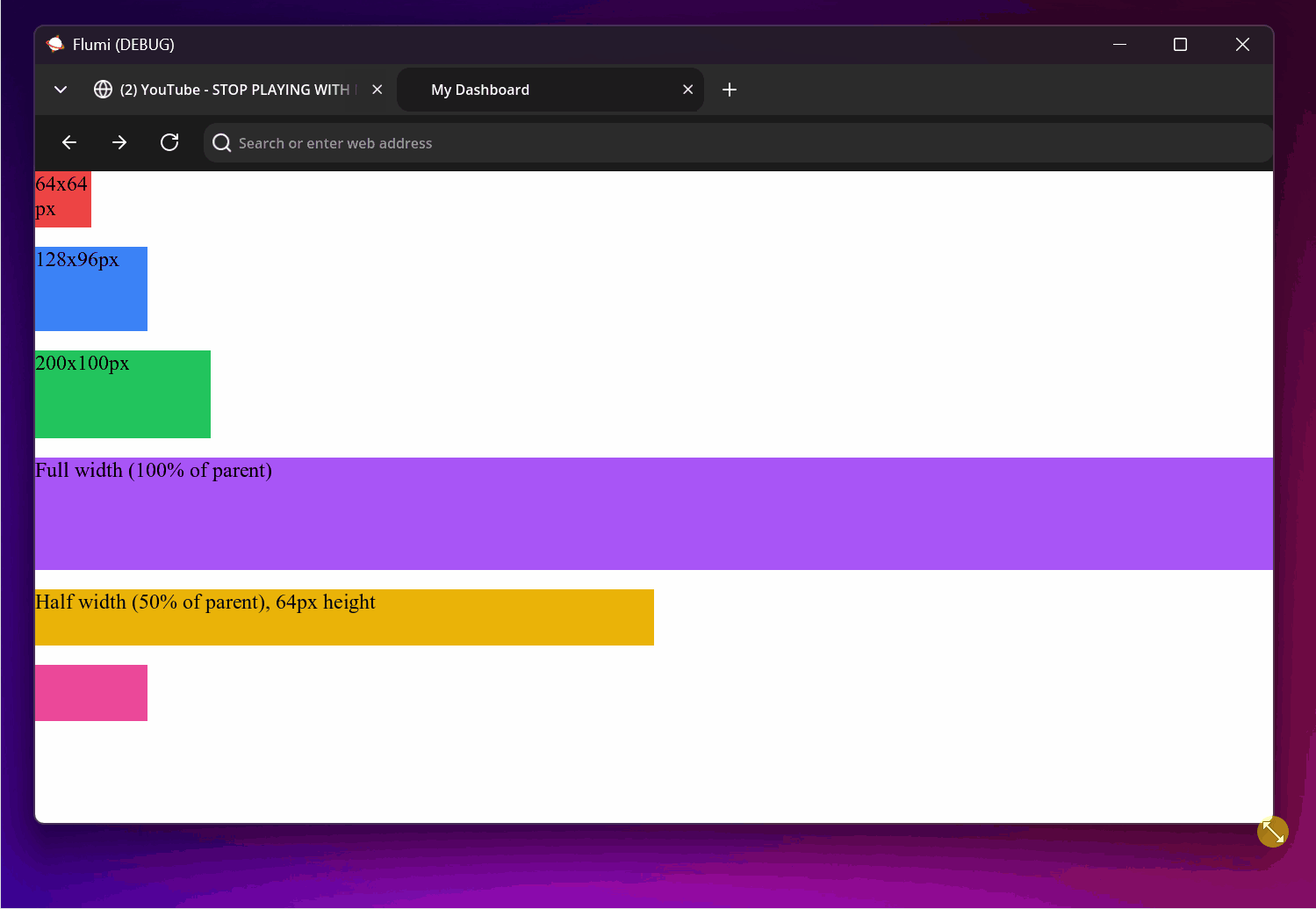The width and height of the screenshot is (1316, 909).
Task: Minimize the Flumi window
Action: [x=1119, y=44]
